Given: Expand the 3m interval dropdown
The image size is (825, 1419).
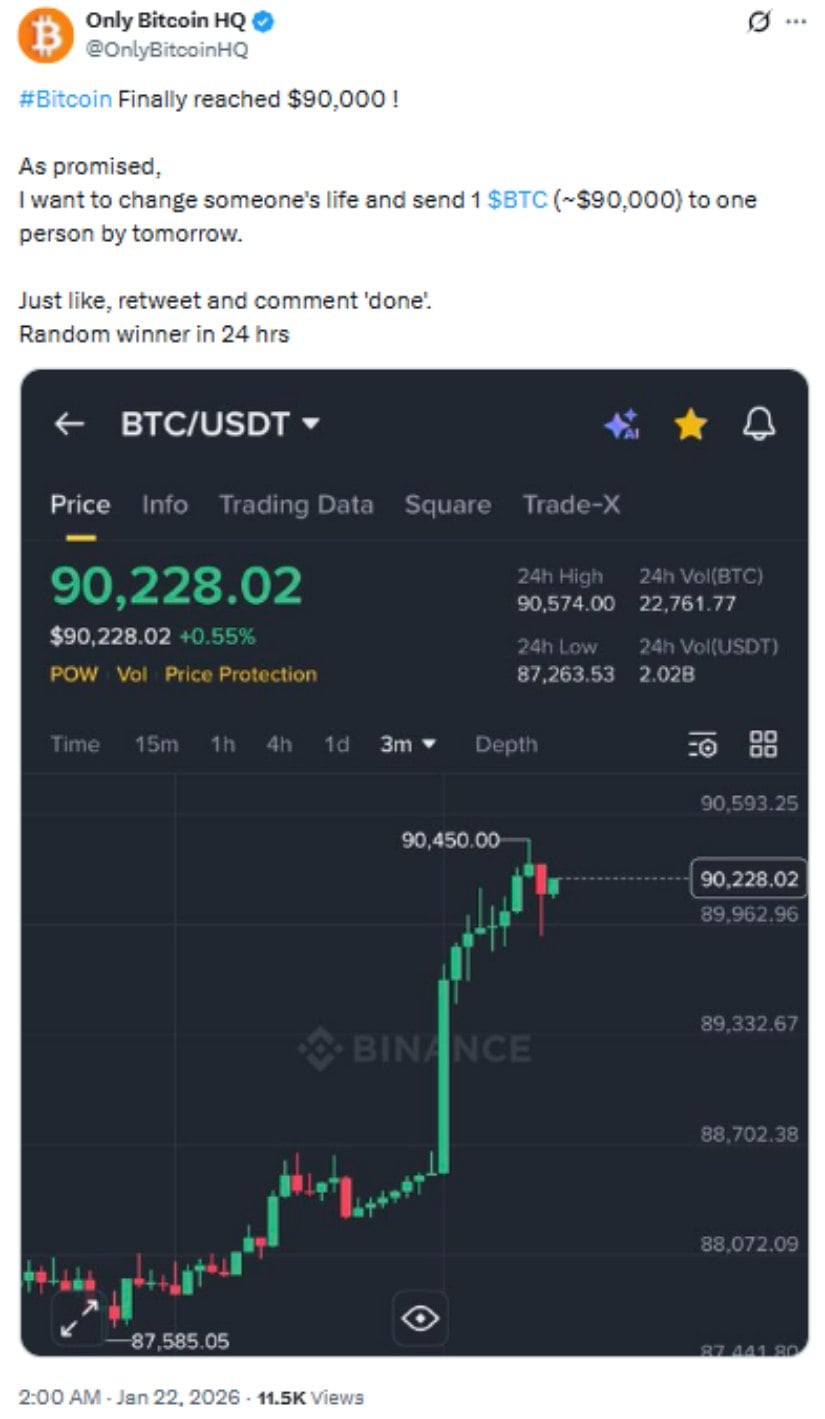Looking at the screenshot, I should [408, 744].
